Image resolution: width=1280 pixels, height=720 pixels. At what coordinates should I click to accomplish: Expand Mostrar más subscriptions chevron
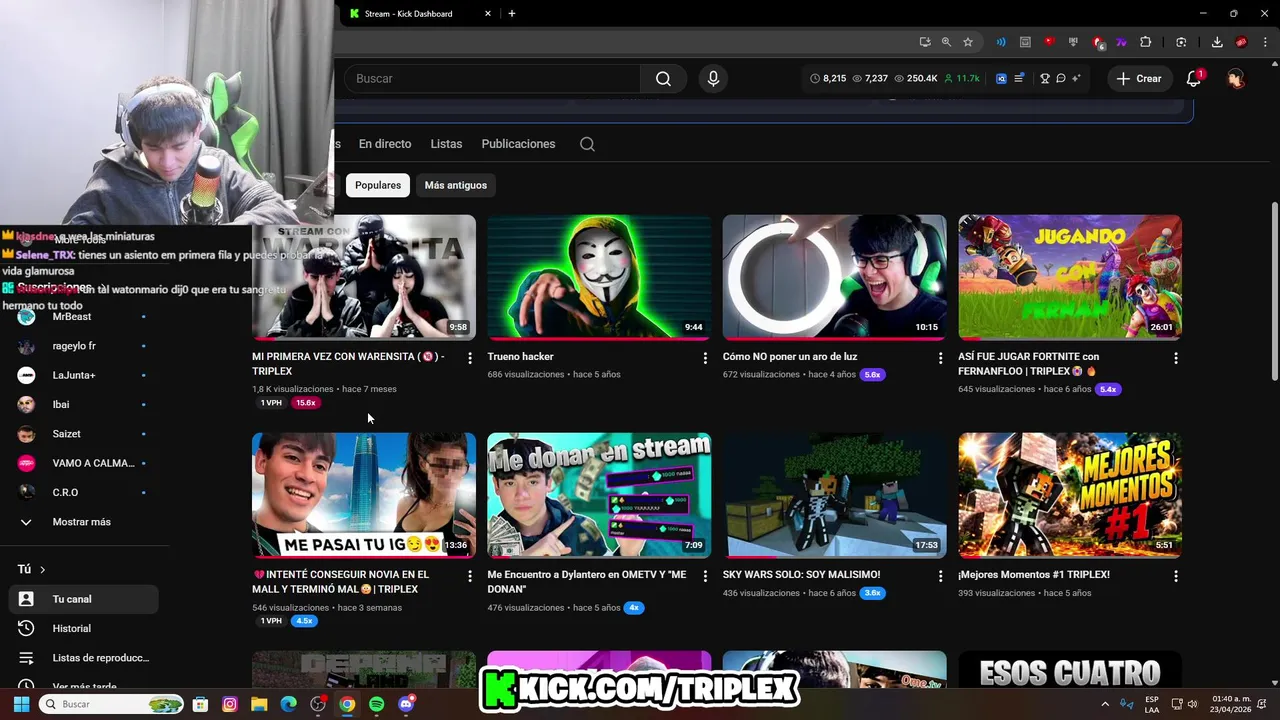[x=26, y=522]
